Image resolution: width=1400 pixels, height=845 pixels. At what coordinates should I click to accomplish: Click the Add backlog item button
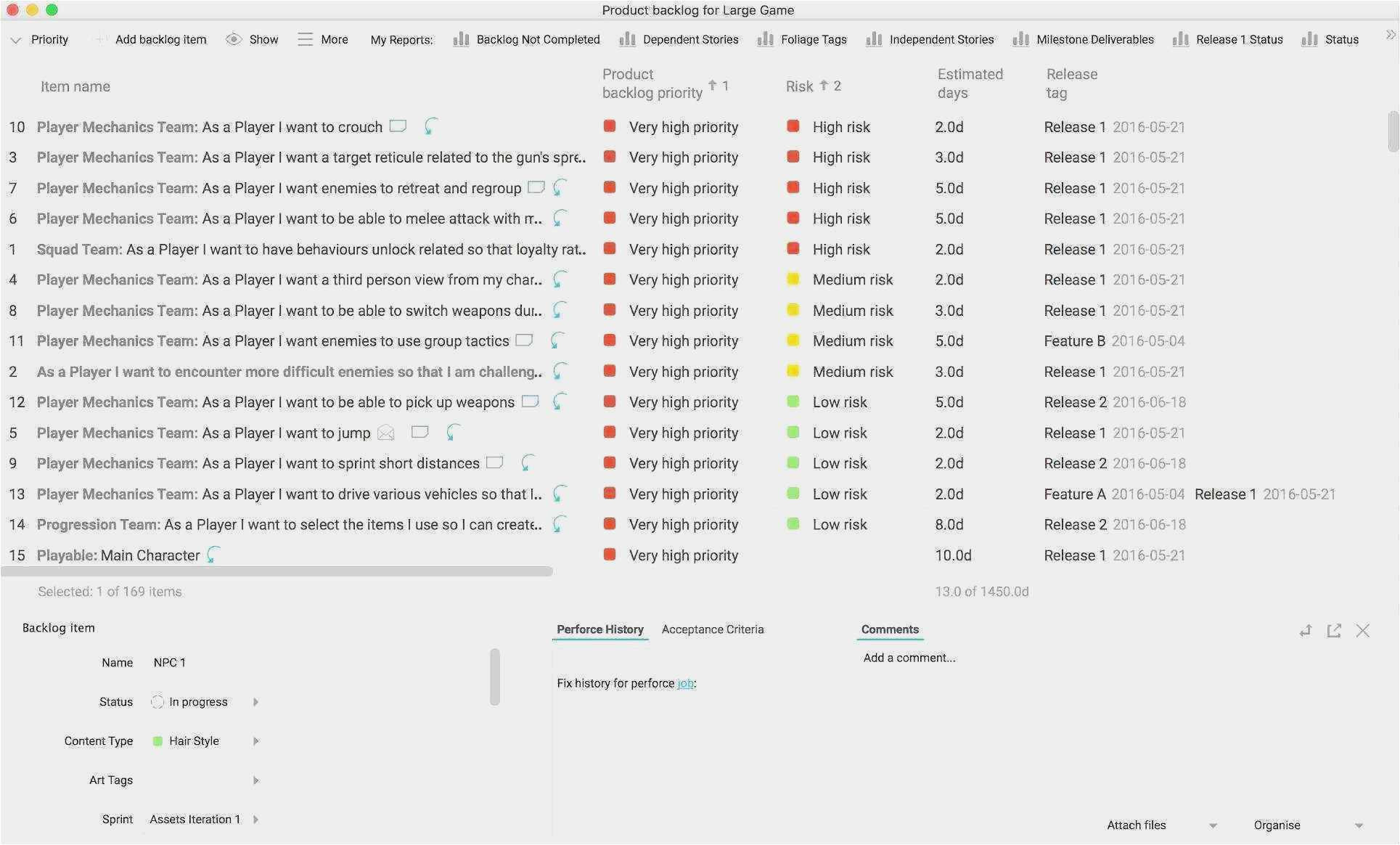158,38
